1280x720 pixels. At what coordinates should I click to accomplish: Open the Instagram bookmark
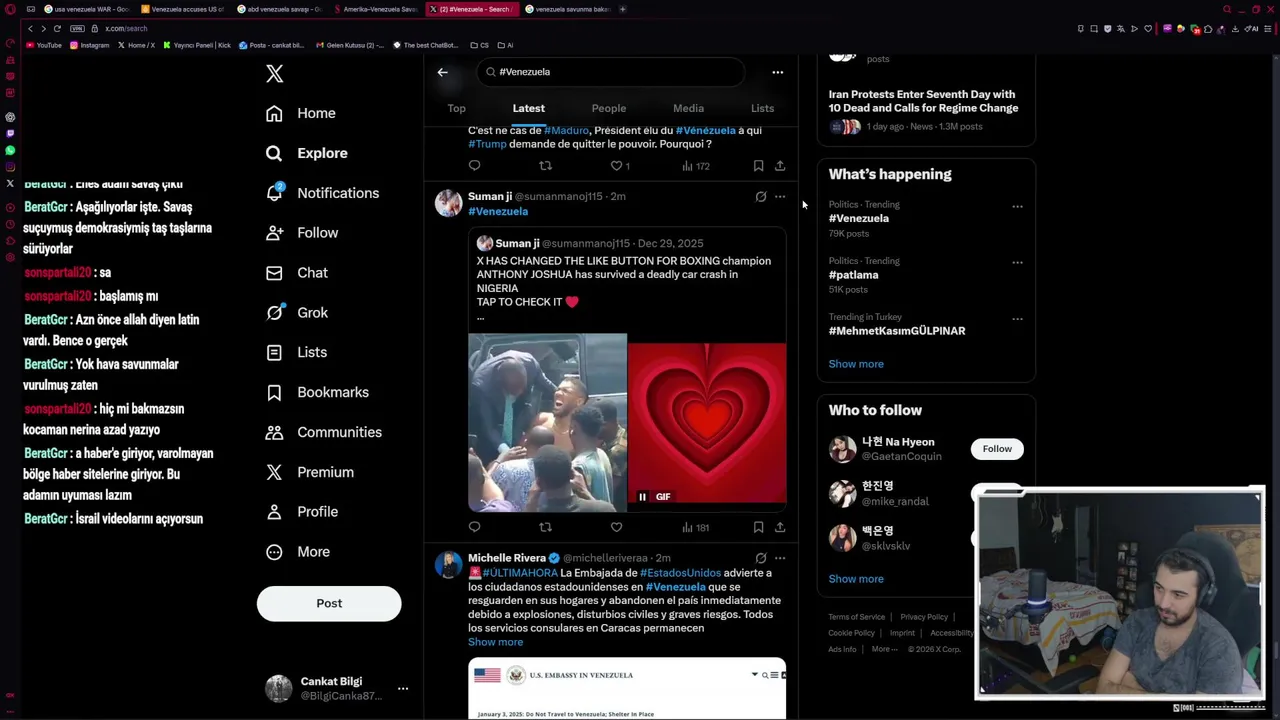(90, 45)
